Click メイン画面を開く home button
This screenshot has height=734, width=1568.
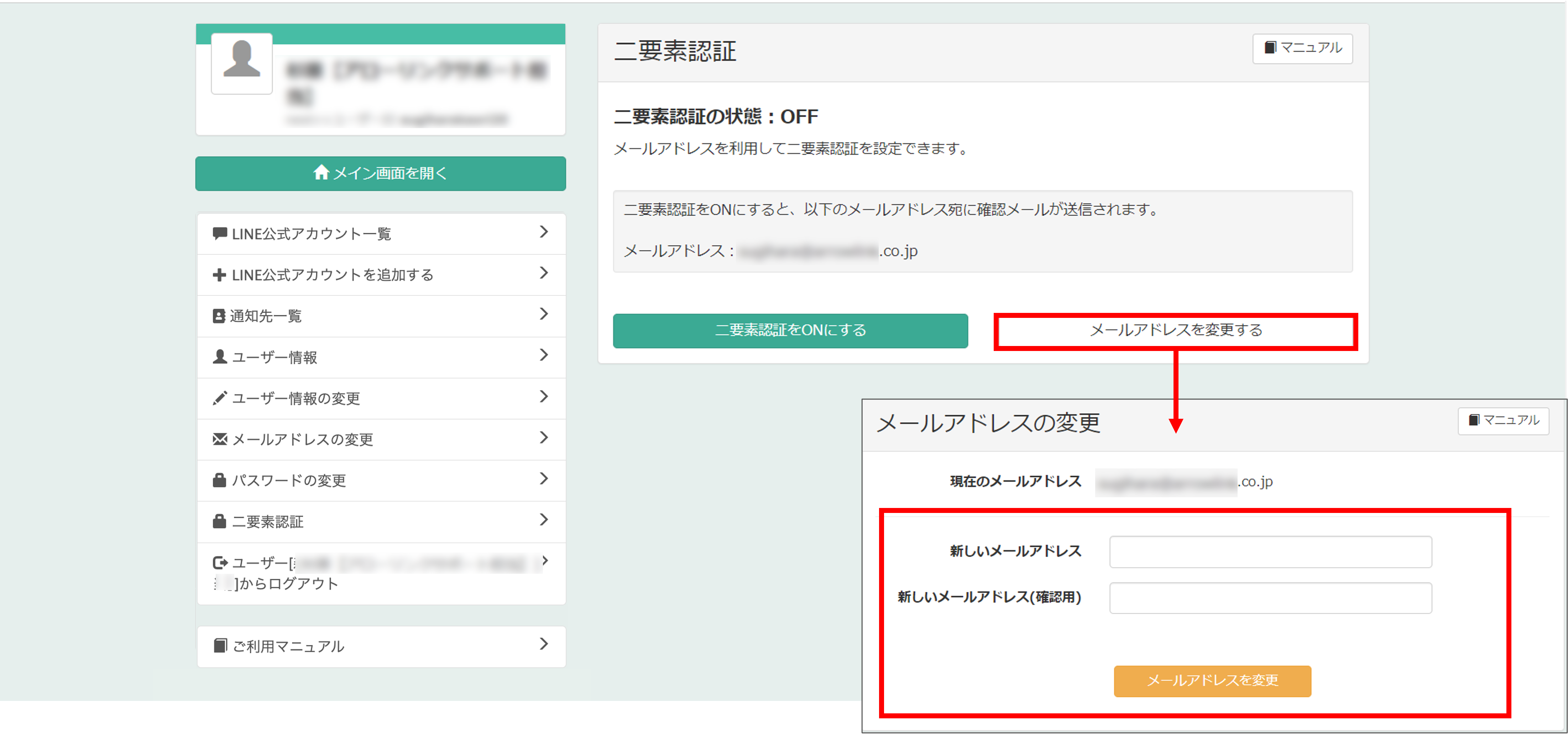click(x=381, y=173)
